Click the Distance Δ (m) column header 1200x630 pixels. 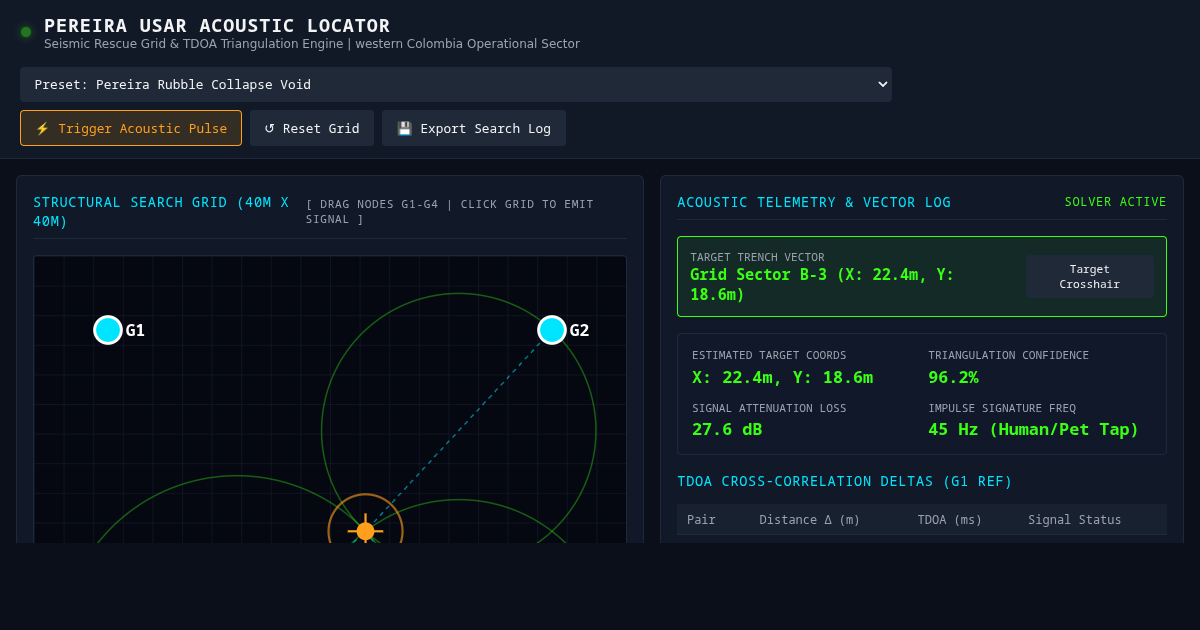810,520
